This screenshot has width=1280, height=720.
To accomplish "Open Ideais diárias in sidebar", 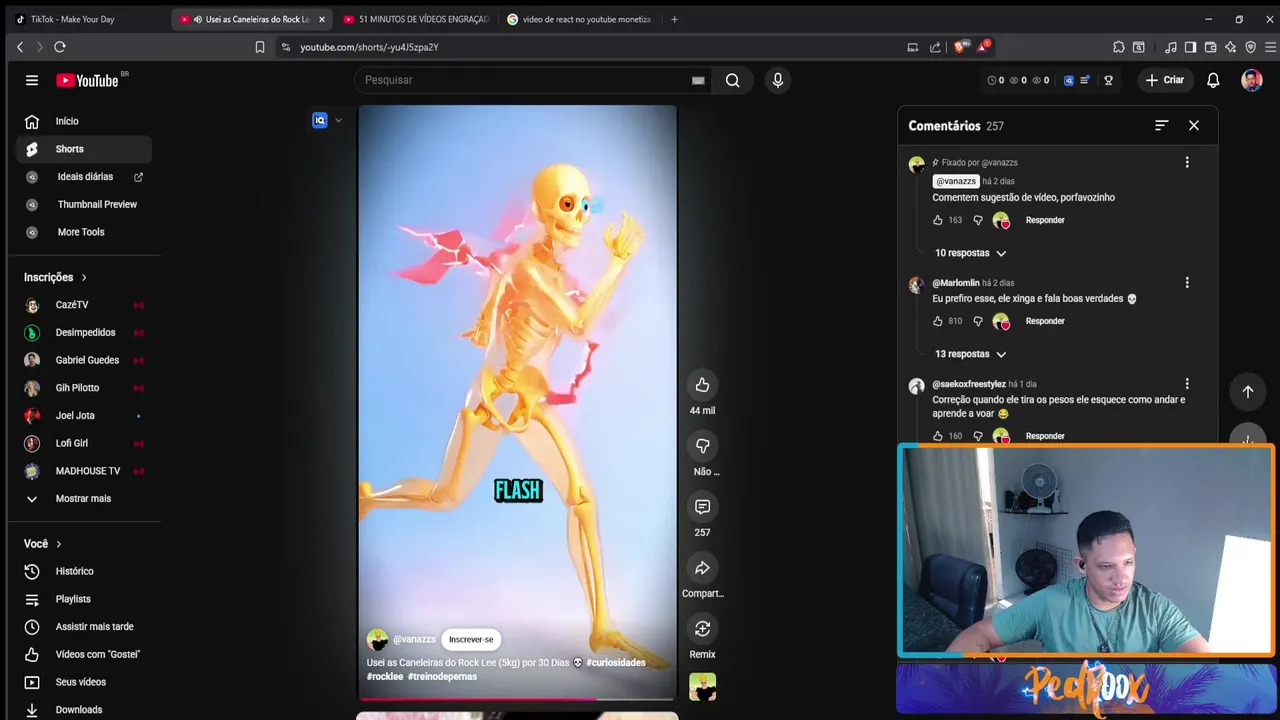I will pyautogui.click(x=84, y=177).
